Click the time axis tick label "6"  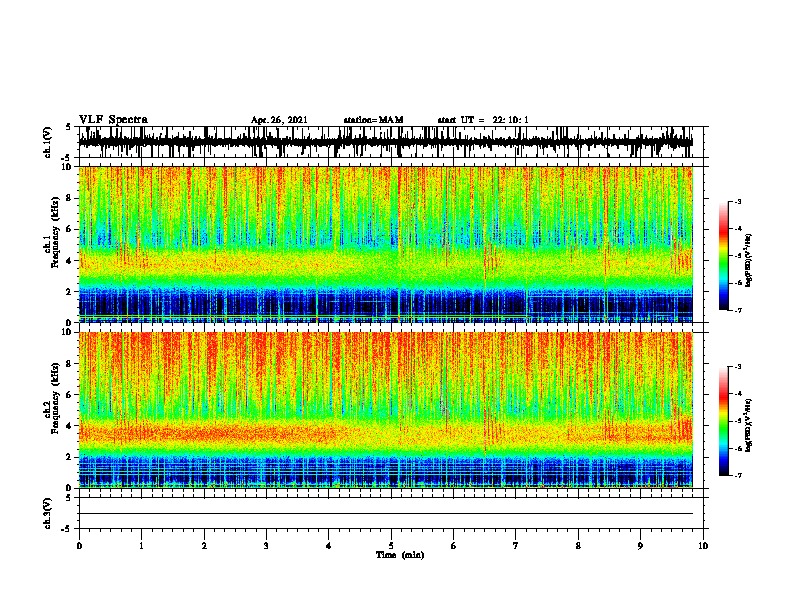tap(454, 546)
